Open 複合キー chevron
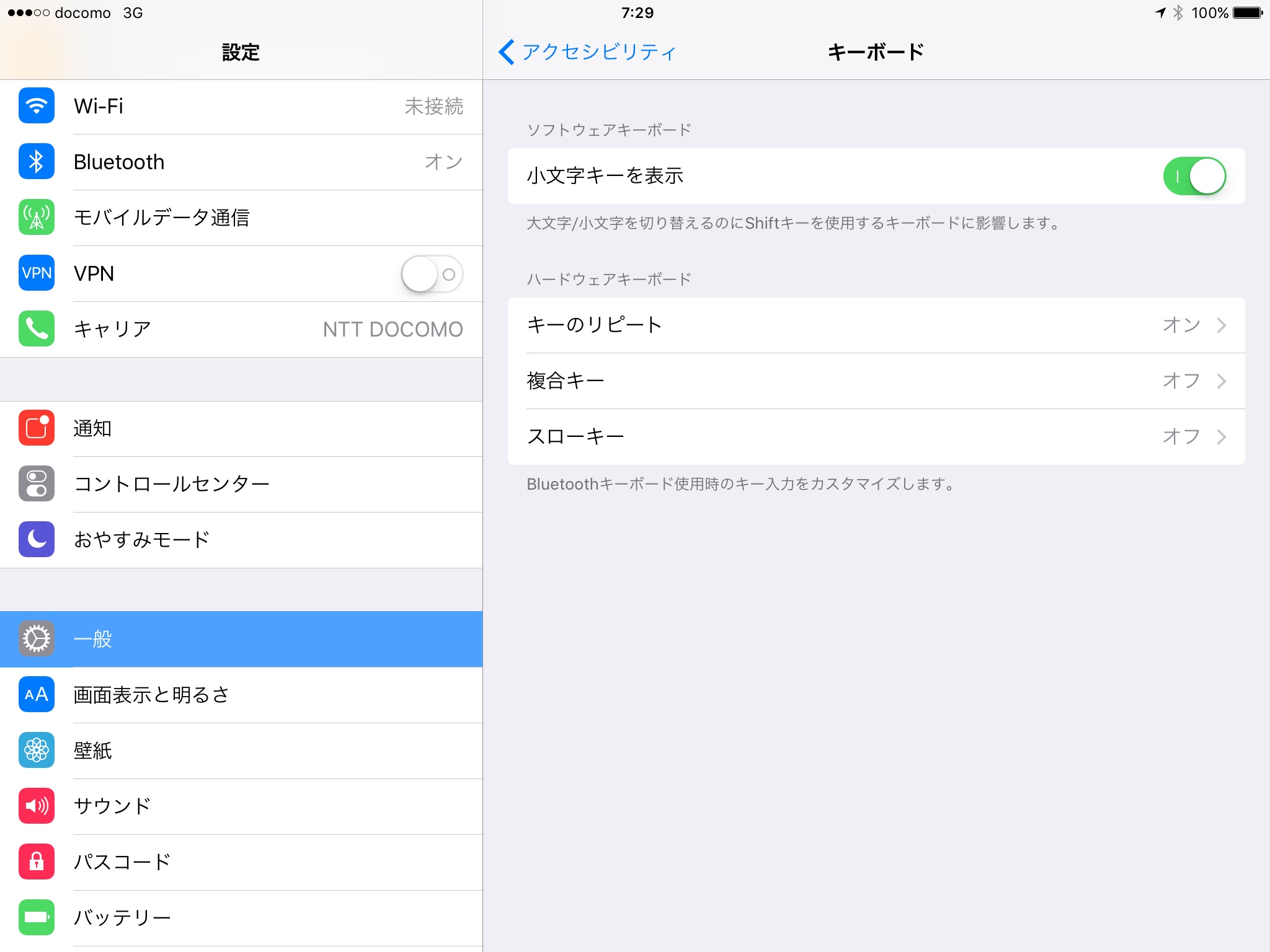Viewport: 1270px width, 952px height. point(1221,381)
